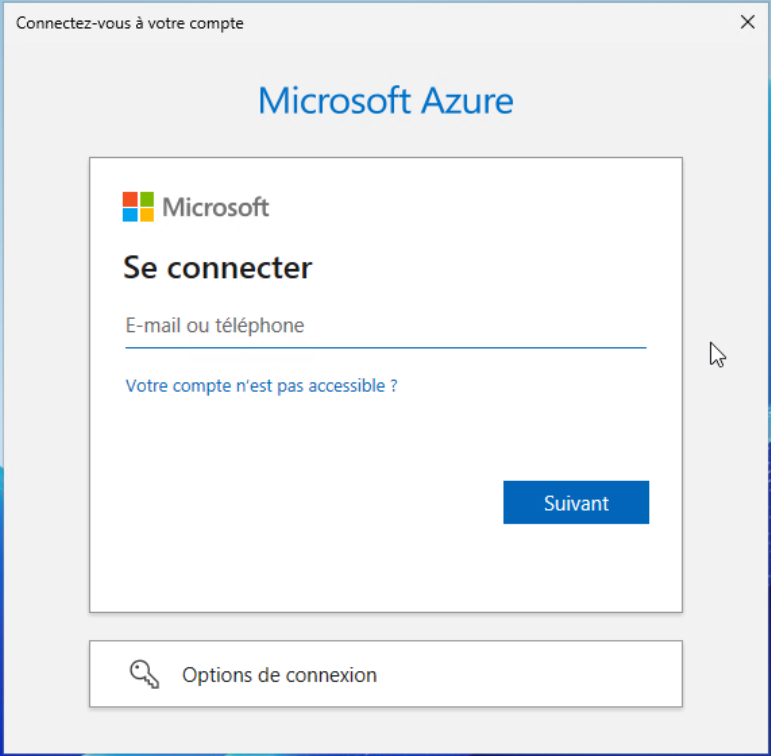The width and height of the screenshot is (771, 756).
Task: Click the Microsoft wordmark text
Action: click(x=216, y=207)
